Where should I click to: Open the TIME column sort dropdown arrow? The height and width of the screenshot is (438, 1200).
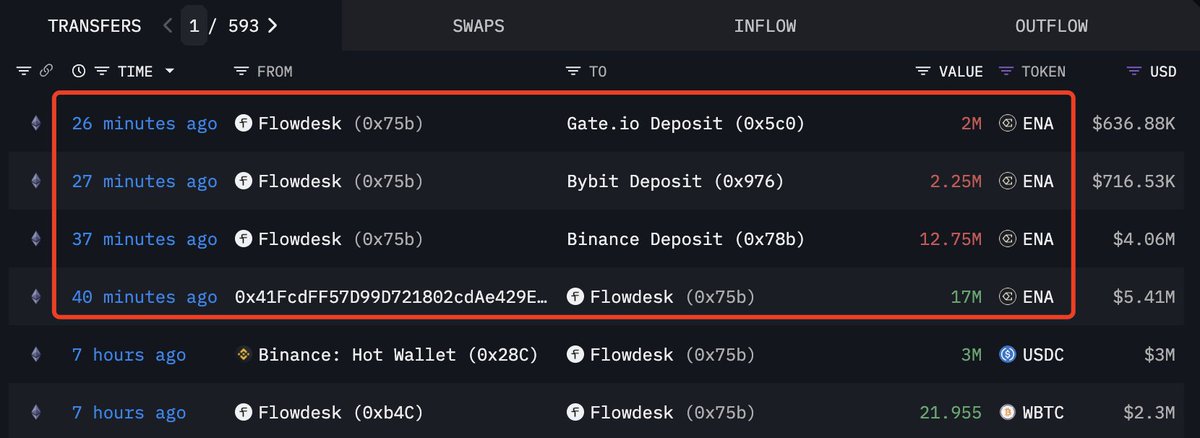point(169,71)
